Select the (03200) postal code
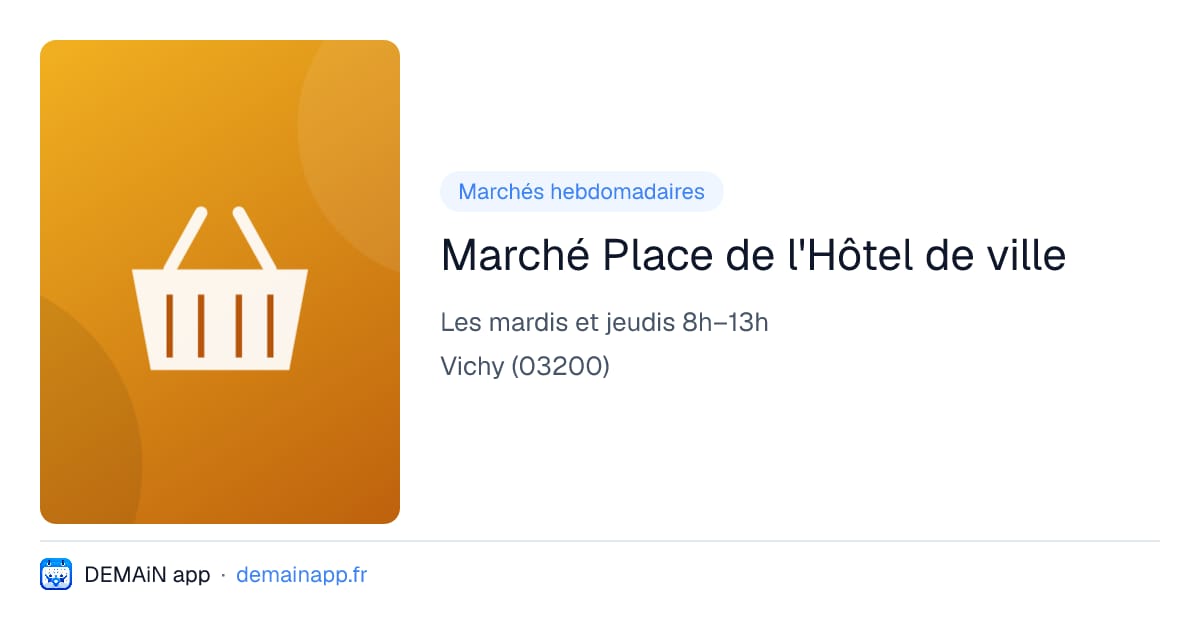1200x630 pixels. tap(560, 367)
